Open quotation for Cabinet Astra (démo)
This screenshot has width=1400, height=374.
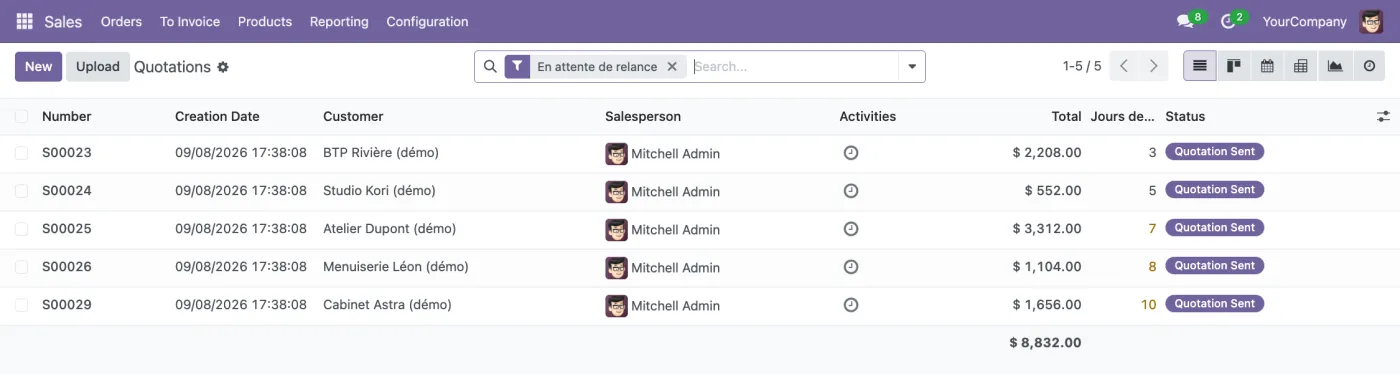point(387,305)
